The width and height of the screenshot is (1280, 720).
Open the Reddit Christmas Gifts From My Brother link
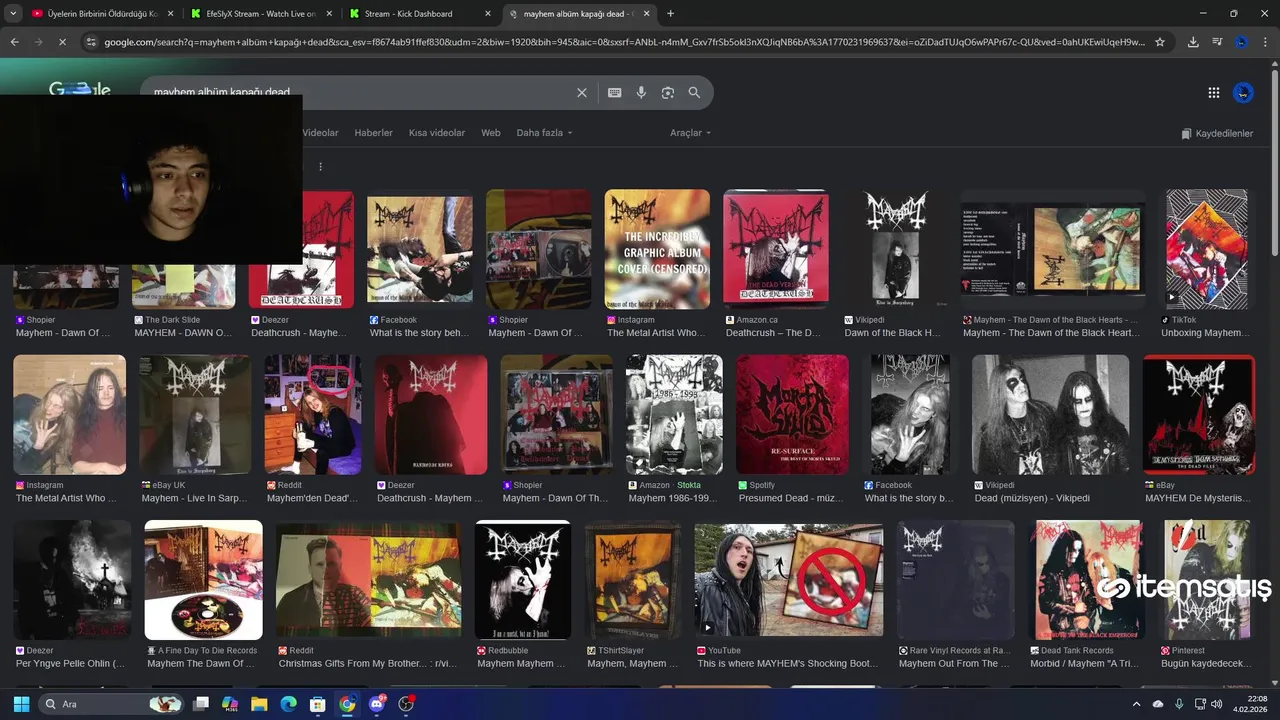[367, 663]
